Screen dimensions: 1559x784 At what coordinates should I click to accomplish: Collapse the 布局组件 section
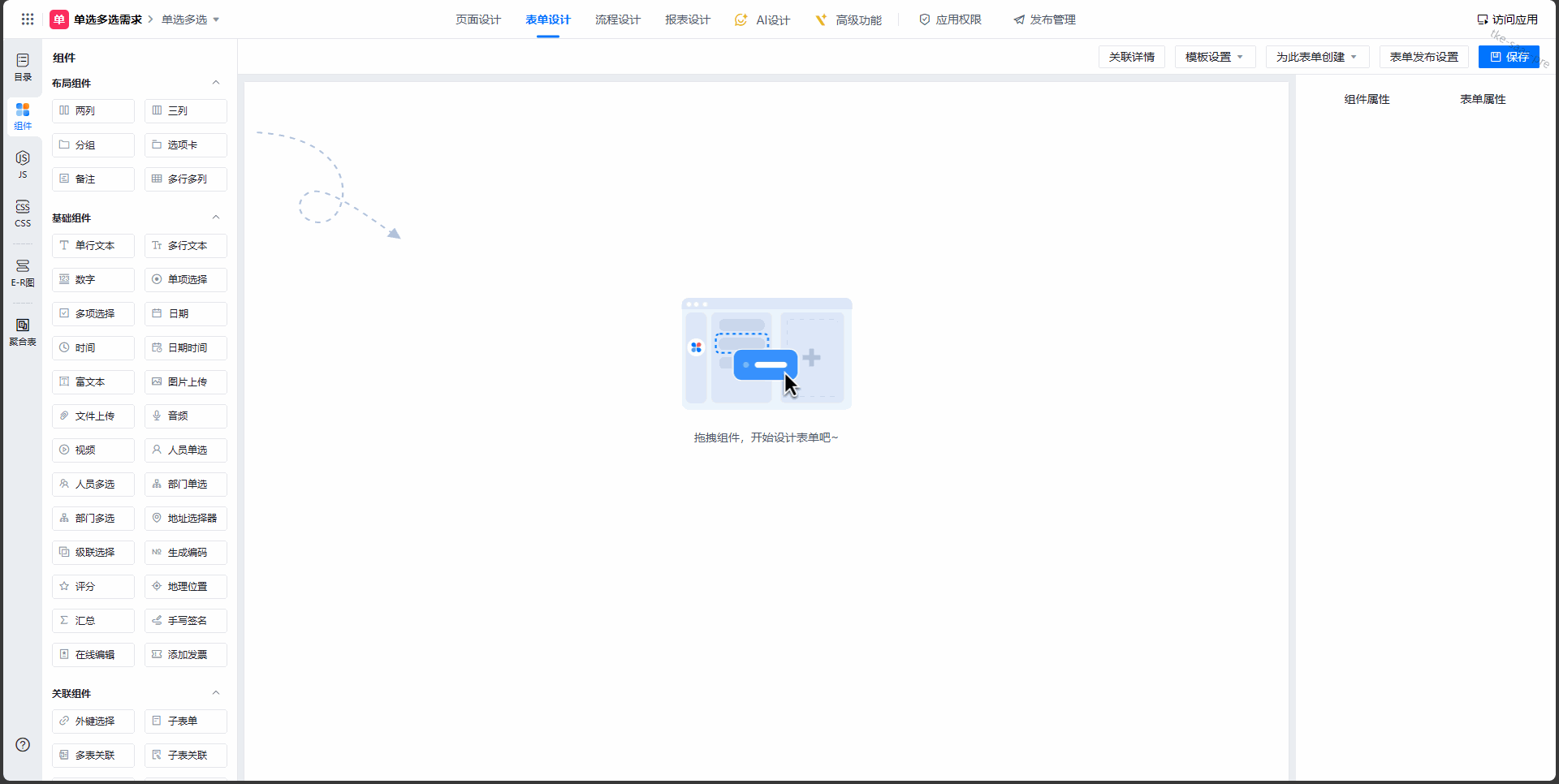coord(215,82)
